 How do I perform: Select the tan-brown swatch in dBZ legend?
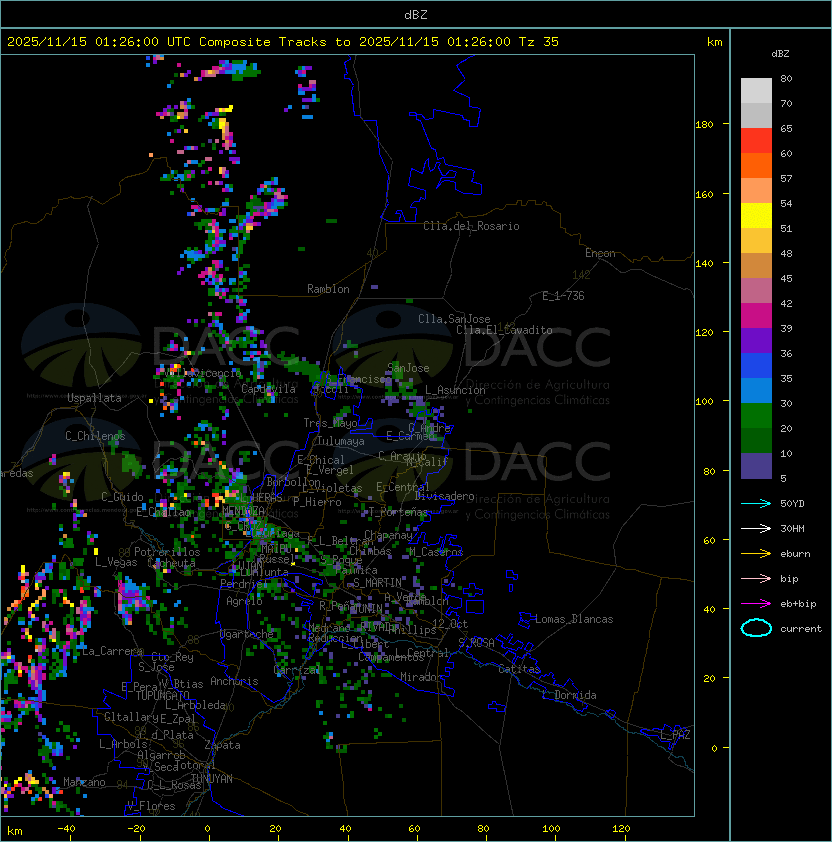coord(756,265)
